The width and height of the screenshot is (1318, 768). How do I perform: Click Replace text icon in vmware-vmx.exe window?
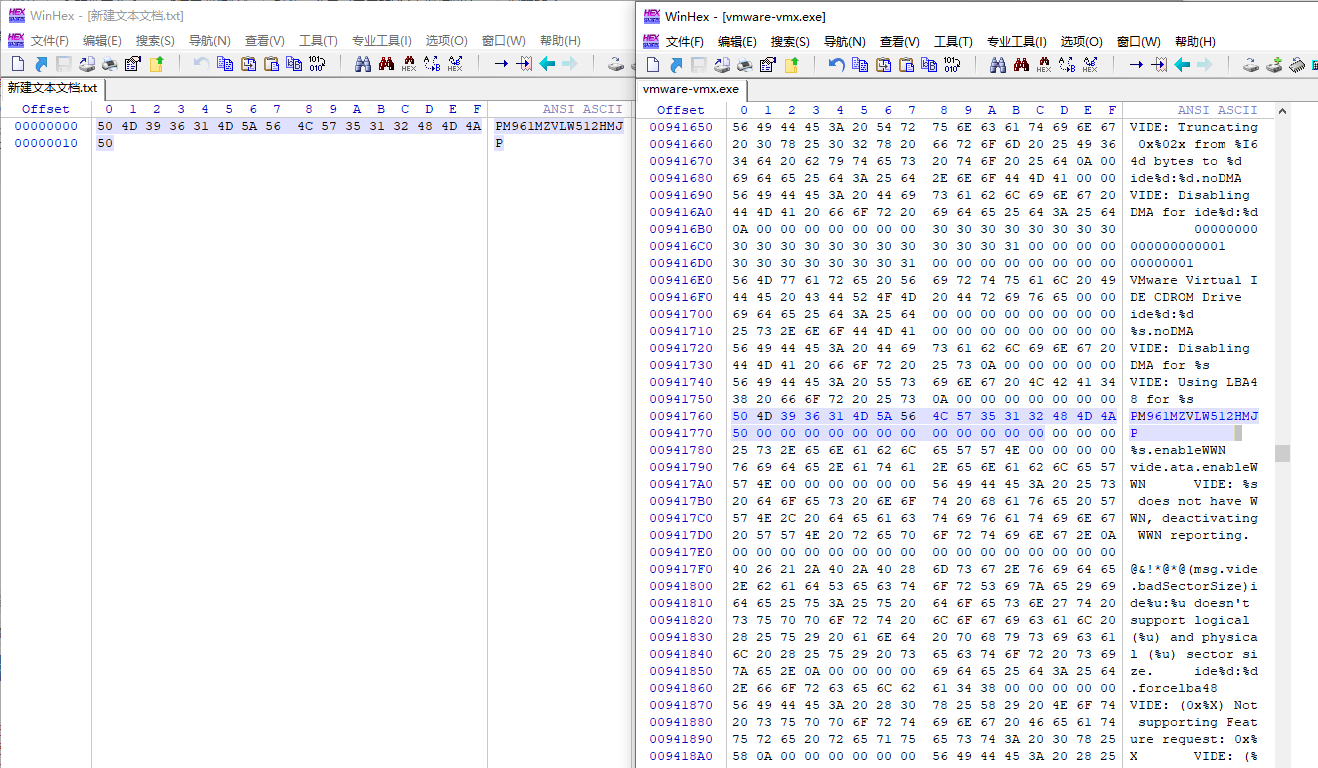[x=1066, y=65]
